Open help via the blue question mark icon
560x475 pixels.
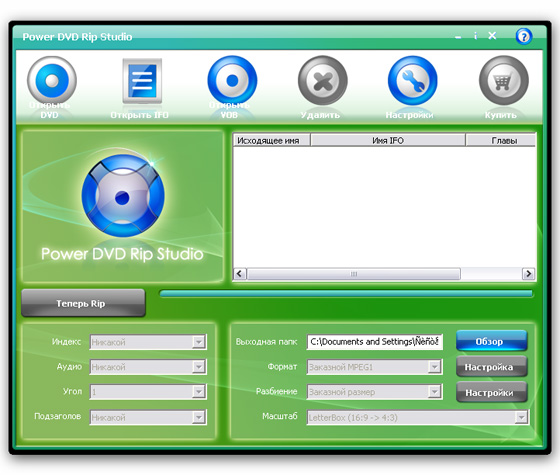point(524,36)
